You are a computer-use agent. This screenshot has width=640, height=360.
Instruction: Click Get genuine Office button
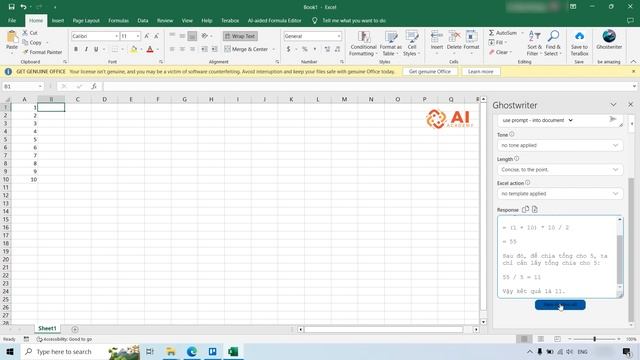pyautogui.click(x=430, y=71)
